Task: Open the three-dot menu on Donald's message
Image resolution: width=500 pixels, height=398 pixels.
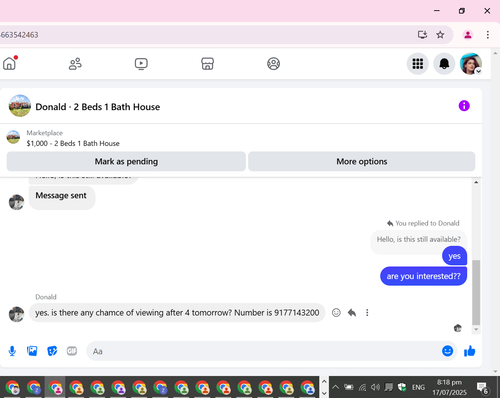Action: [x=367, y=313]
